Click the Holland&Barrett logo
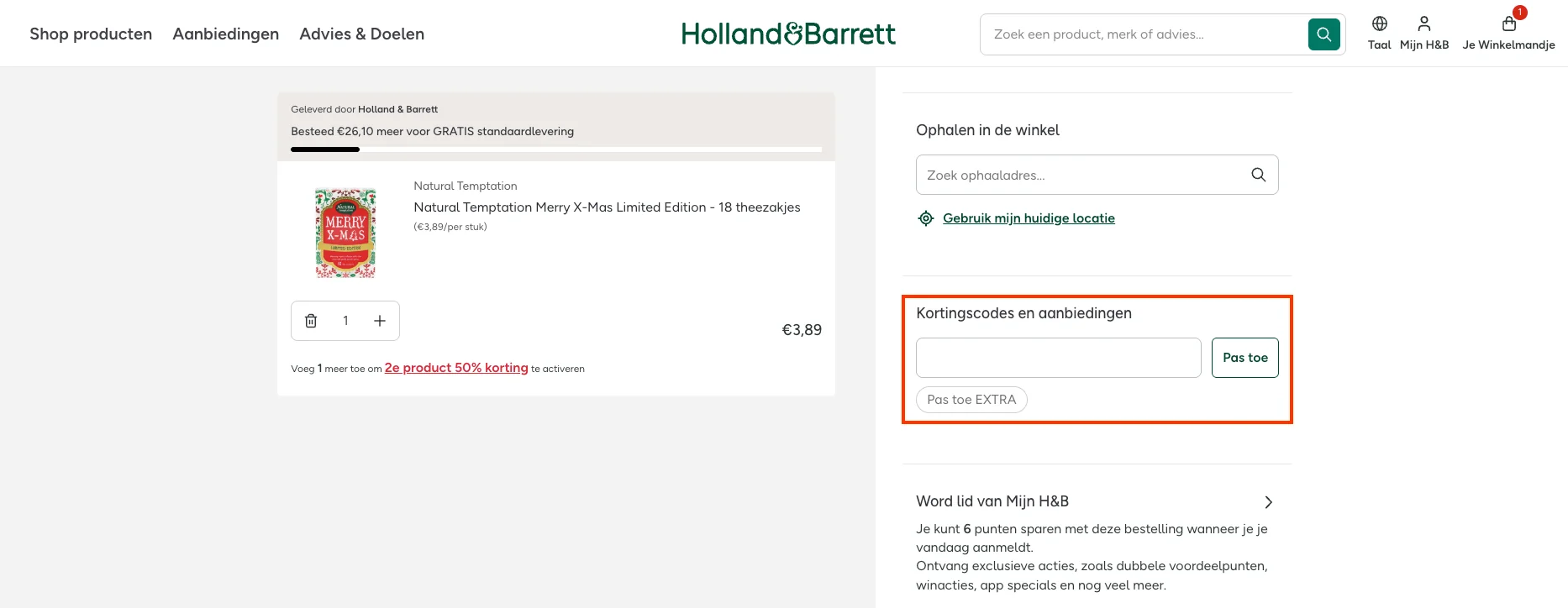The image size is (1568, 608). coord(788,34)
